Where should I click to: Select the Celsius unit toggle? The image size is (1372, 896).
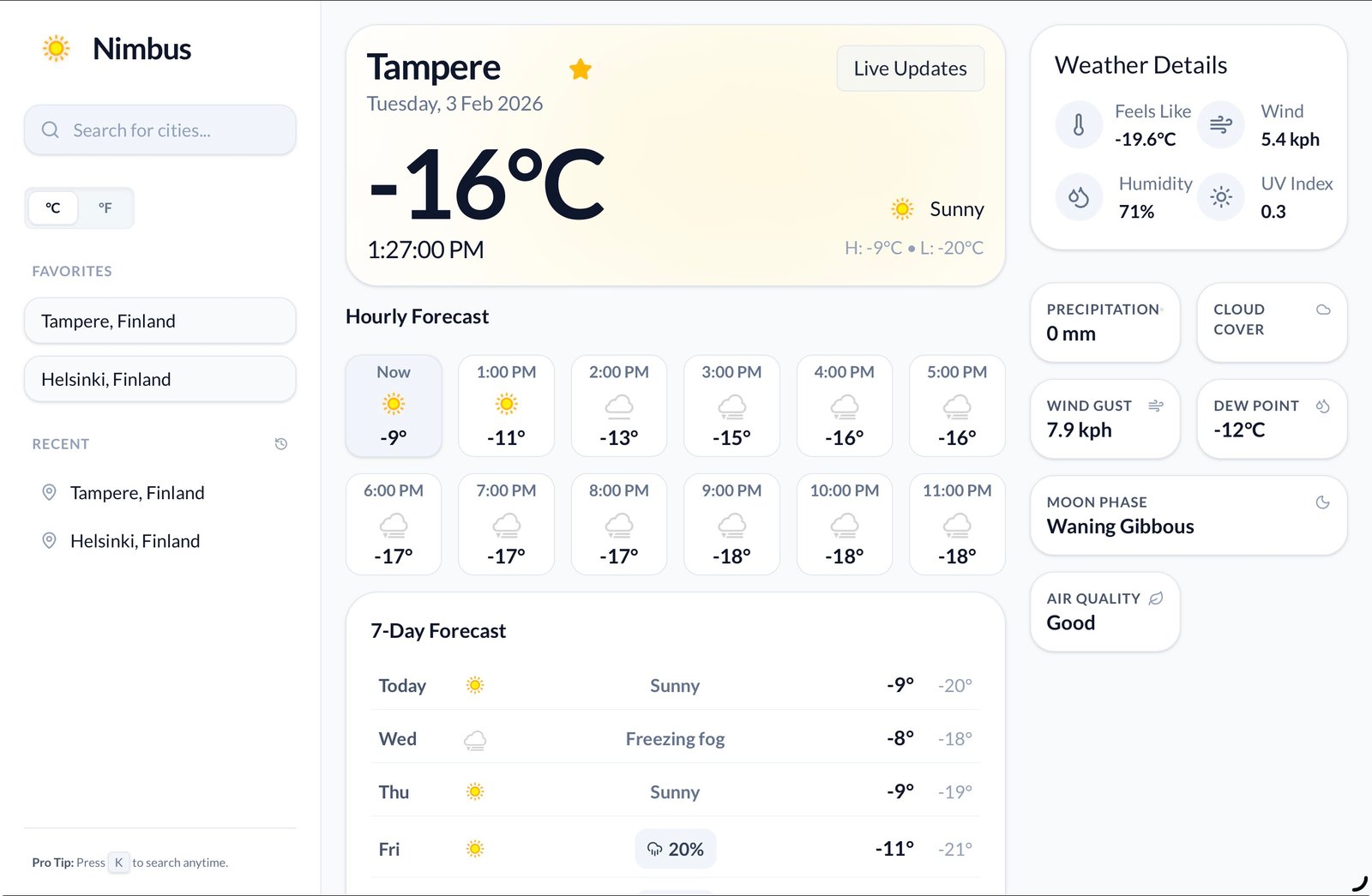[x=52, y=207]
